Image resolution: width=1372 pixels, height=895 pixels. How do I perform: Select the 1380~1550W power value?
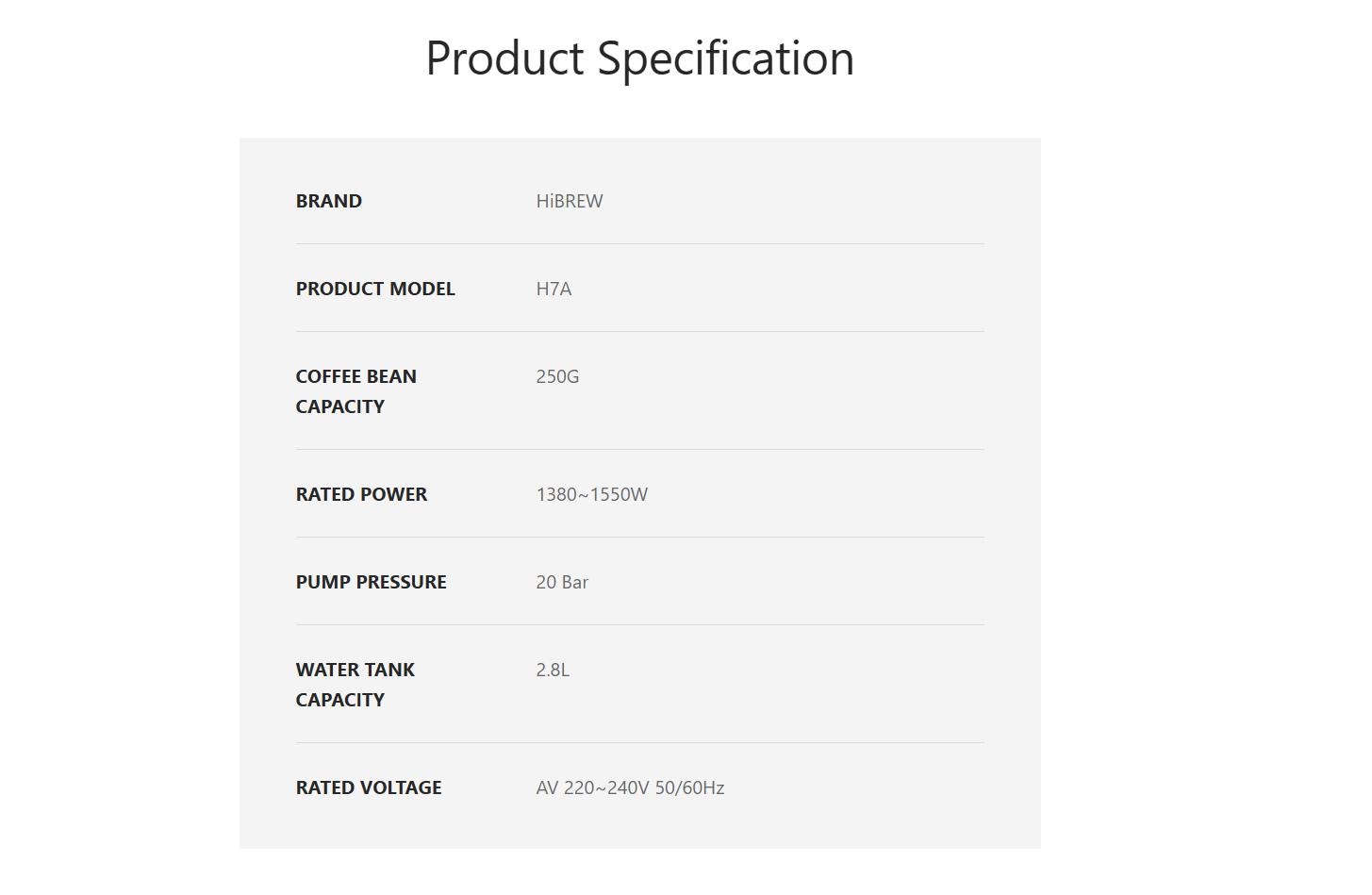point(591,494)
